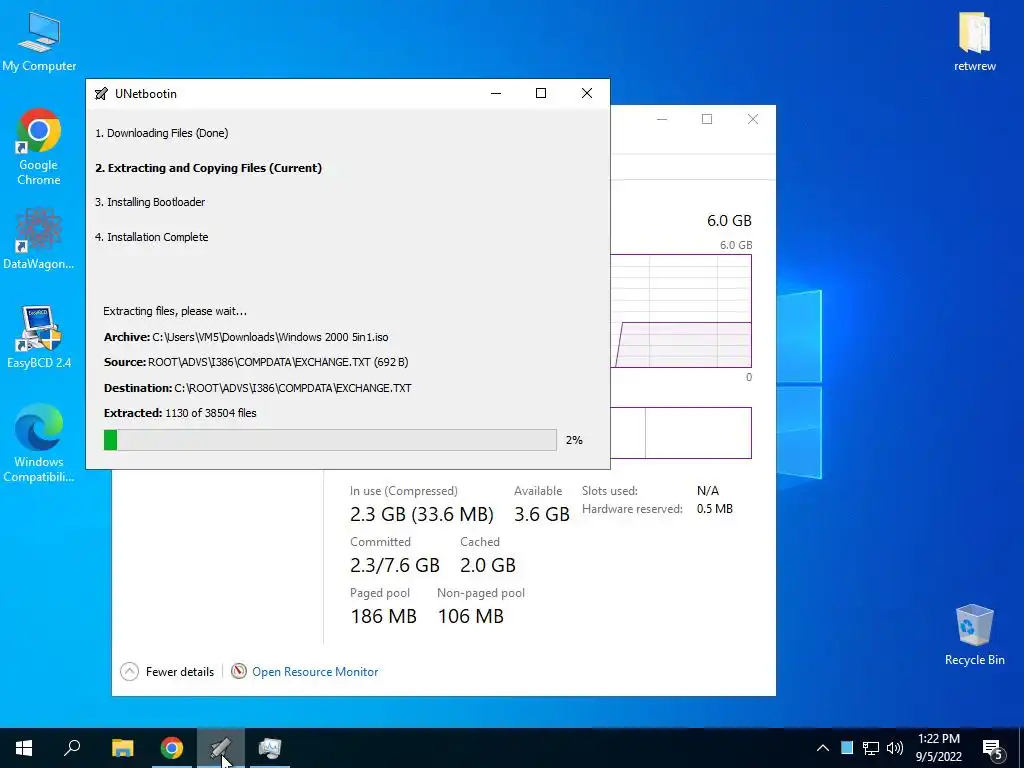Click '2. Extracting and Copying Files (Current)'
The height and width of the screenshot is (768, 1024).
[x=208, y=168]
